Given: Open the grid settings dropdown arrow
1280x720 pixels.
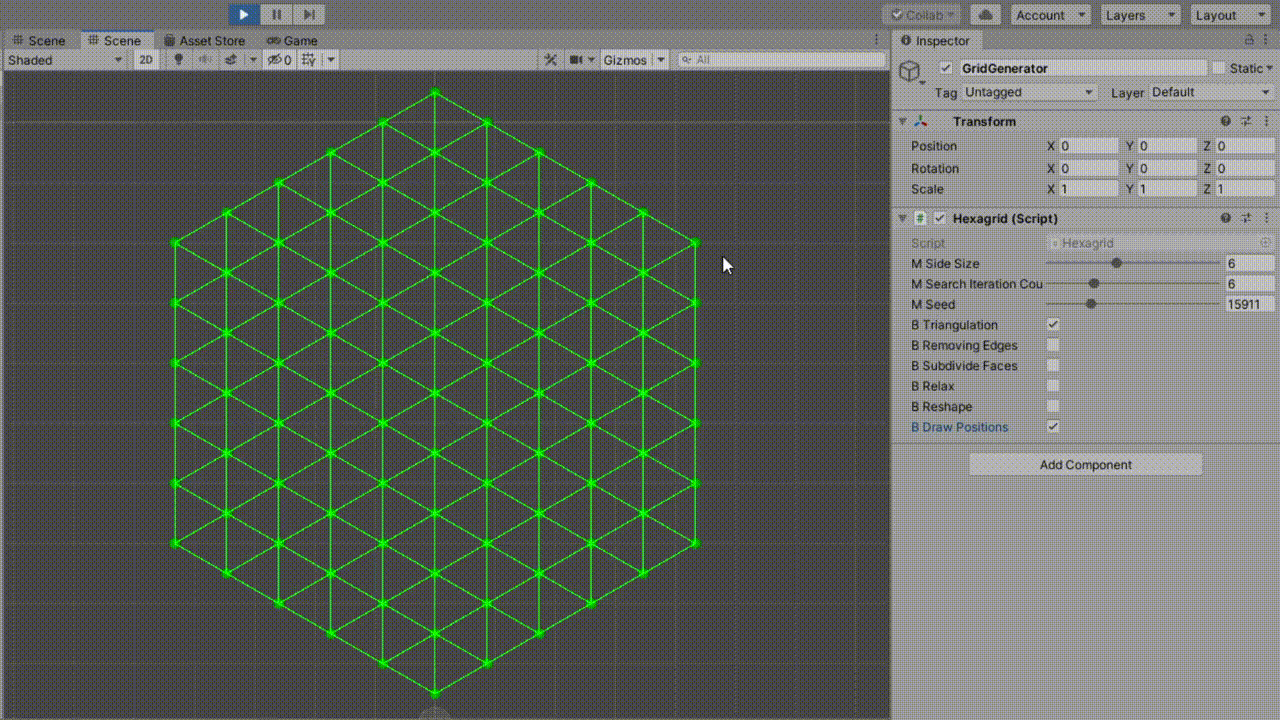Looking at the screenshot, I should pos(330,60).
